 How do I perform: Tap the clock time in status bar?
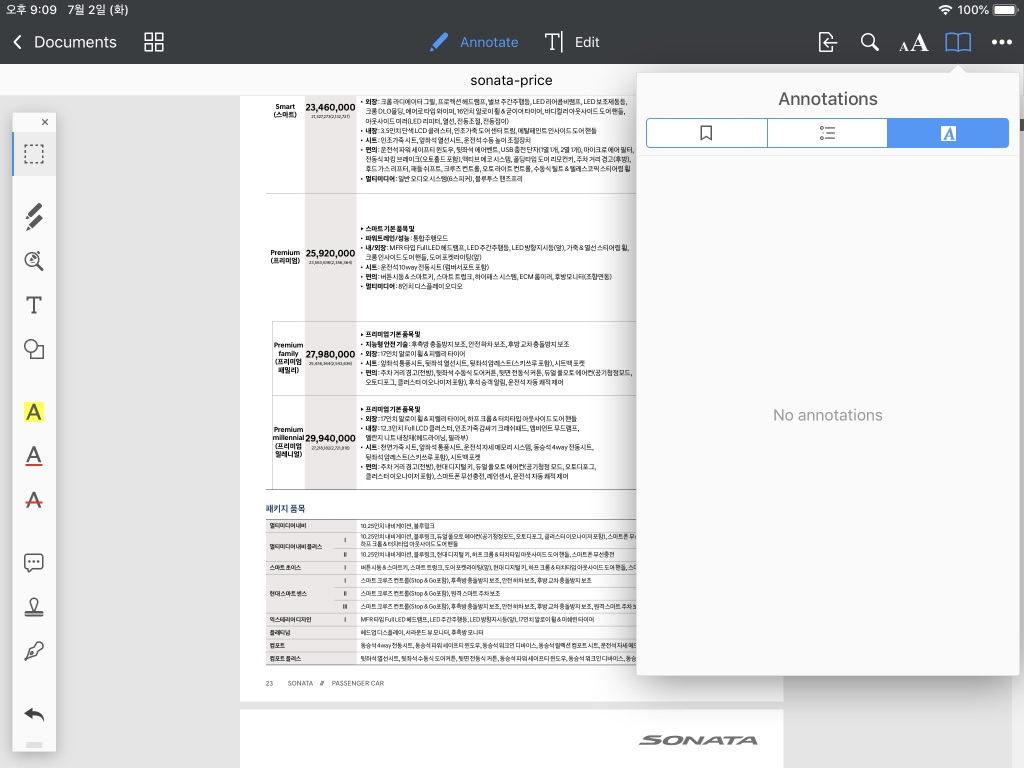[31, 10]
